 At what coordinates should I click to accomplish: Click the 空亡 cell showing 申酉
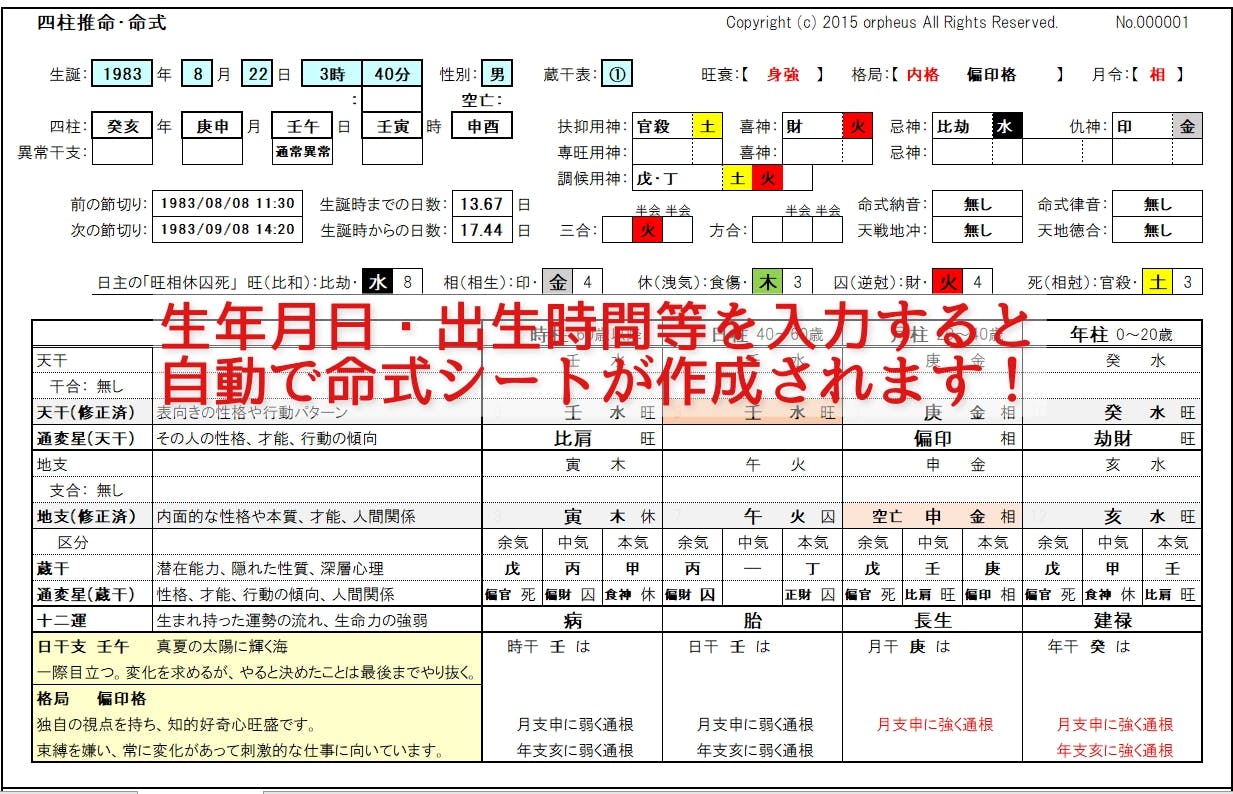pyautogui.click(x=482, y=127)
